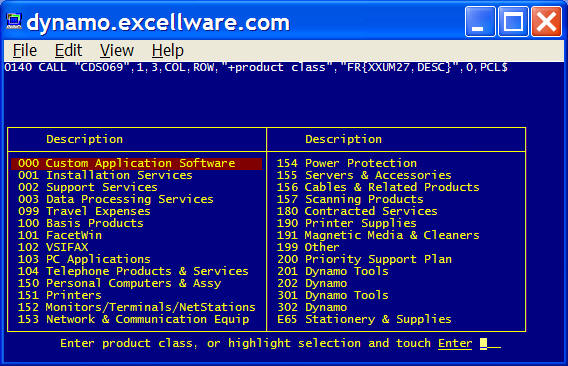
Task: Select 102 VSIFAX in the list
Action: [x=53, y=247]
